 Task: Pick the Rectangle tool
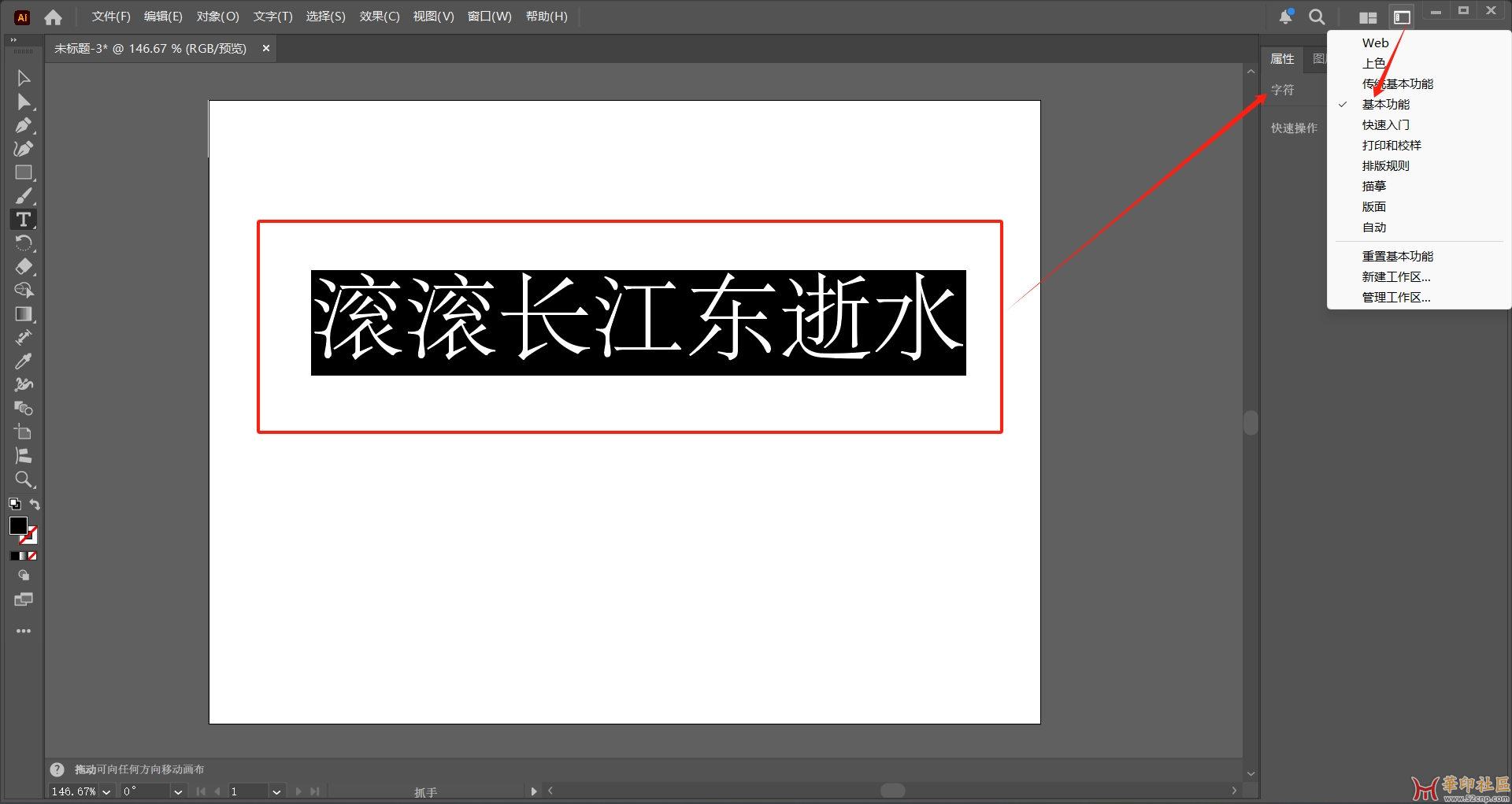click(24, 172)
